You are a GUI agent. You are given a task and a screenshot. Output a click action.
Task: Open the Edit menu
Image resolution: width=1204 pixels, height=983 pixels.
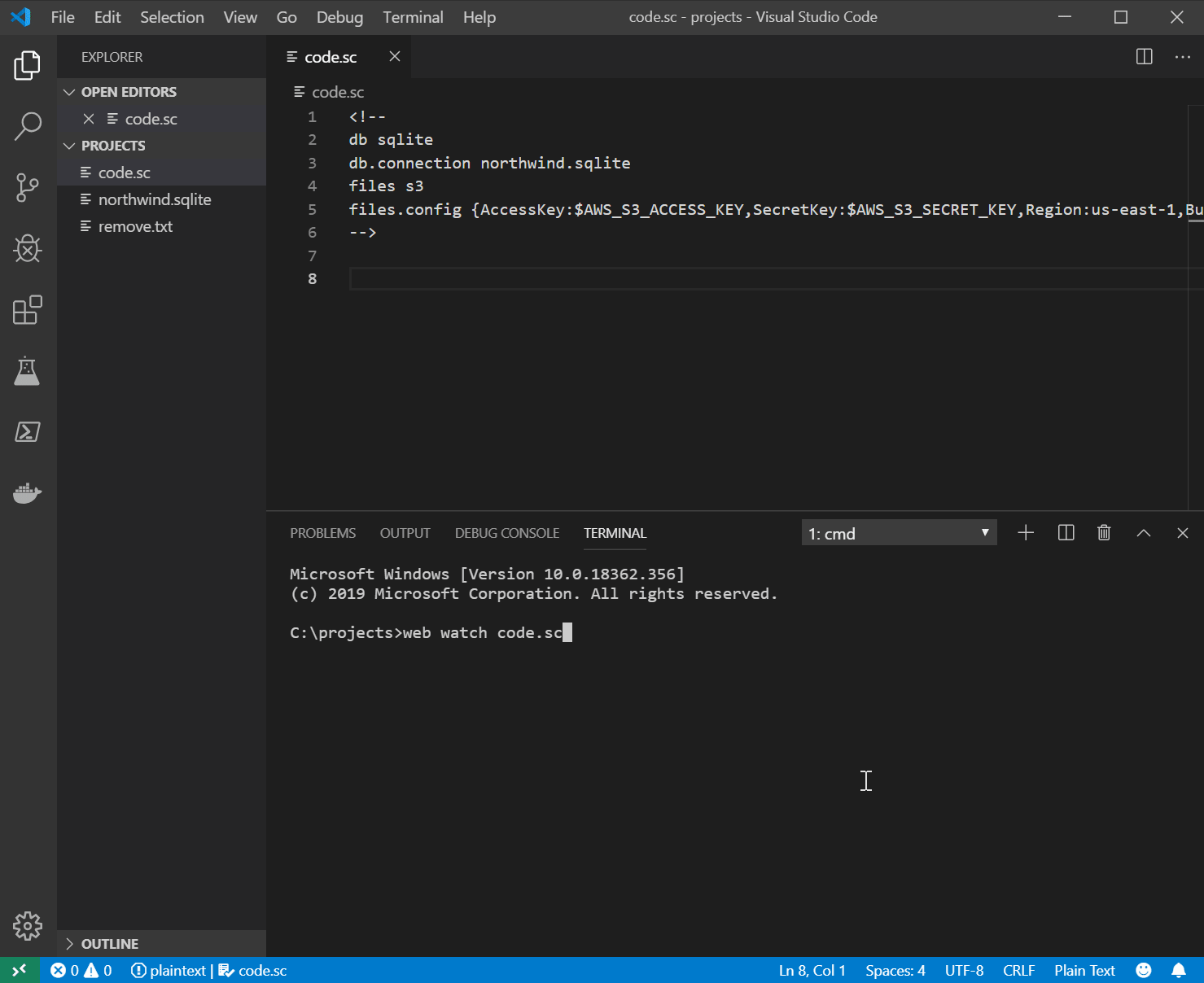(x=107, y=17)
